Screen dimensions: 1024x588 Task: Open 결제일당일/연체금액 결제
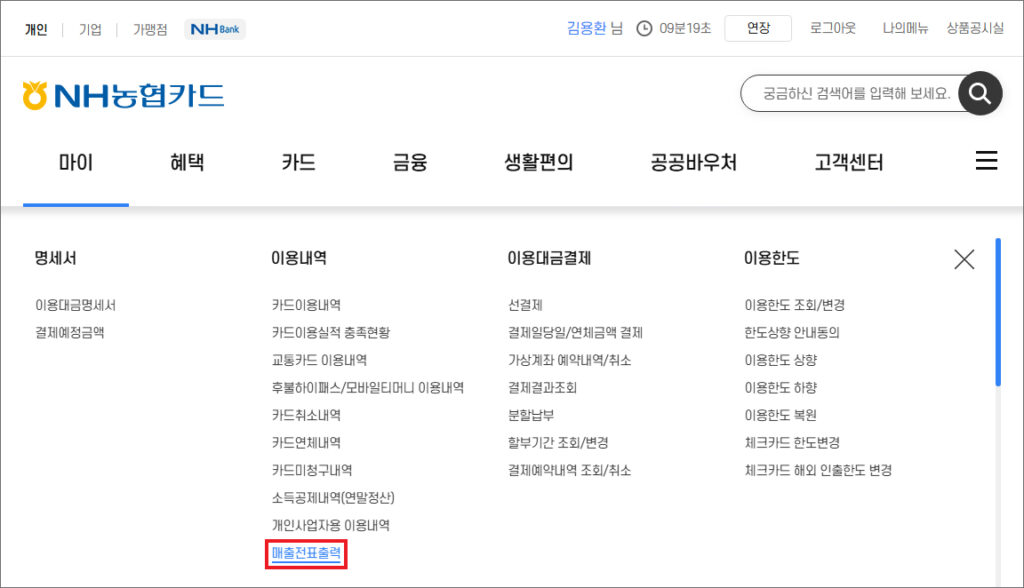click(575, 333)
